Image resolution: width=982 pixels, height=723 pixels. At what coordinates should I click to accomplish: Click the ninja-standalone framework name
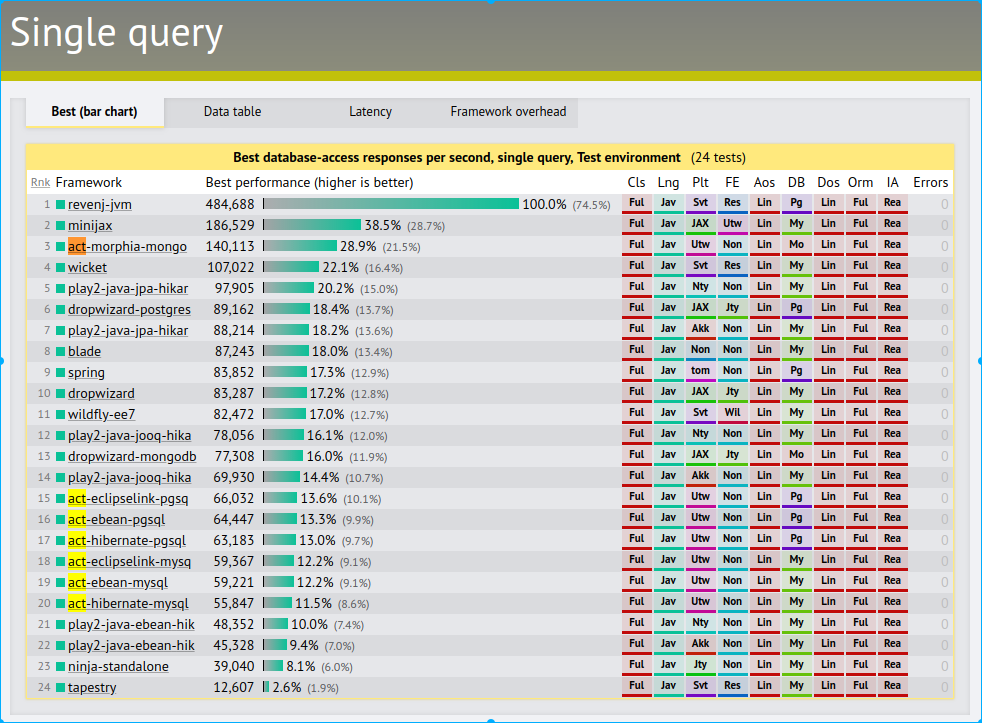point(118,666)
